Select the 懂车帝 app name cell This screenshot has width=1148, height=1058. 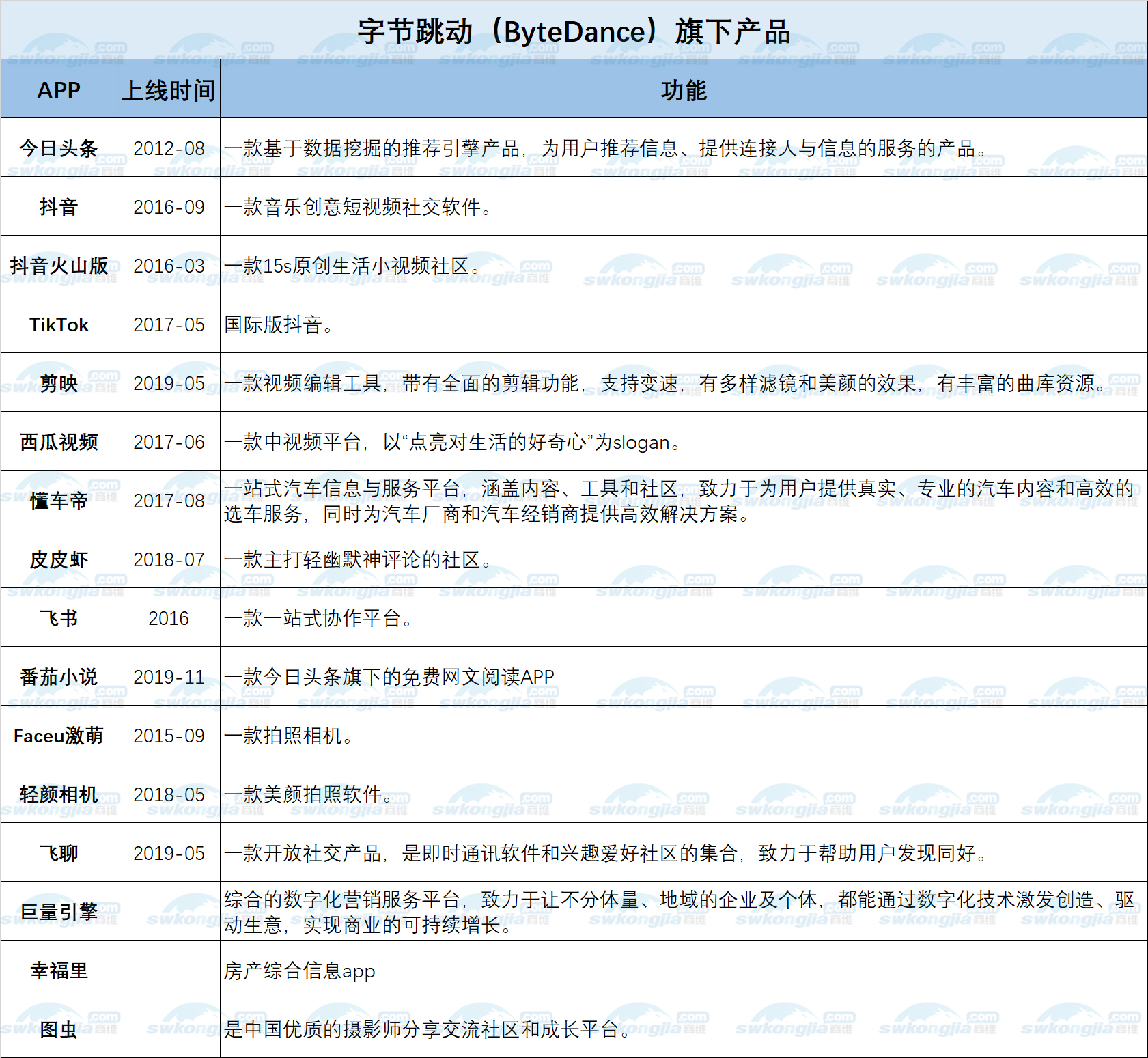[59, 501]
